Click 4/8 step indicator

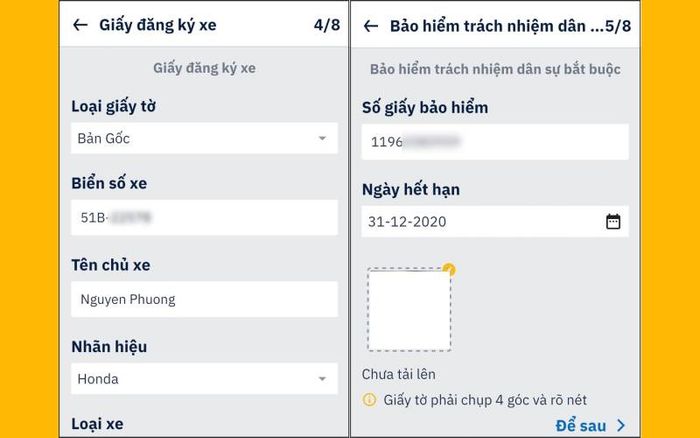pos(327,25)
